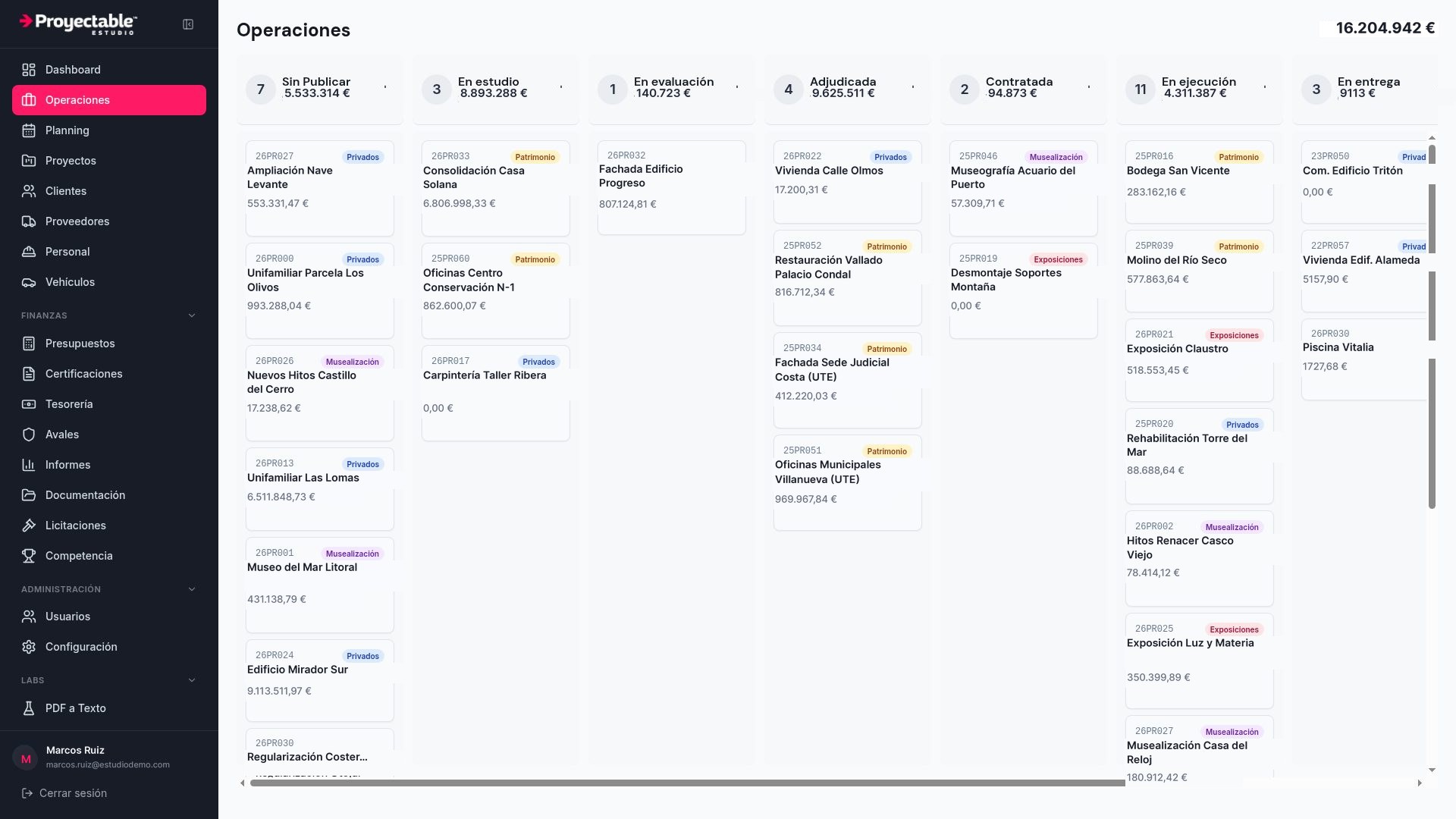The height and width of the screenshot is (819, 1456).
Task: Collapse the Administración section chevron
Action: coord(192,589)
